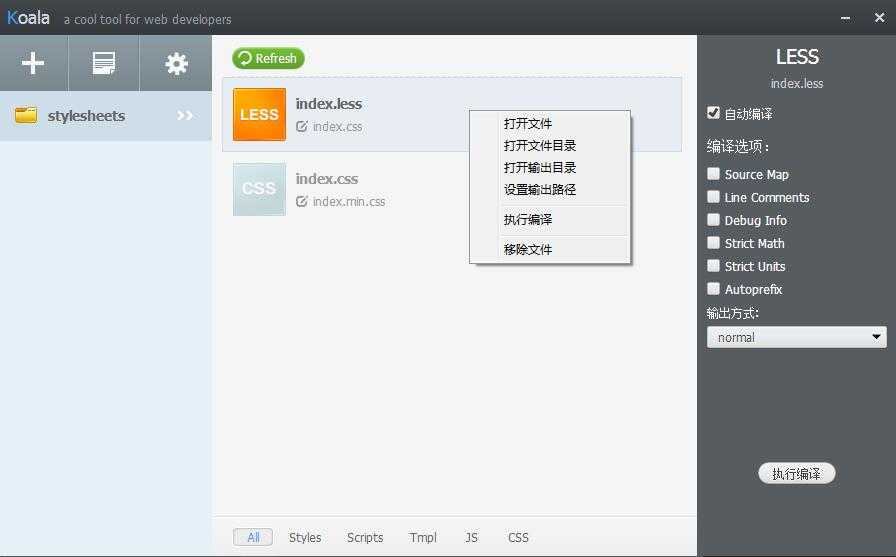Filter the list by Tmpl
Image resolution: width=896 pixels, height=557 pixels.
click(x=423, y=538)
